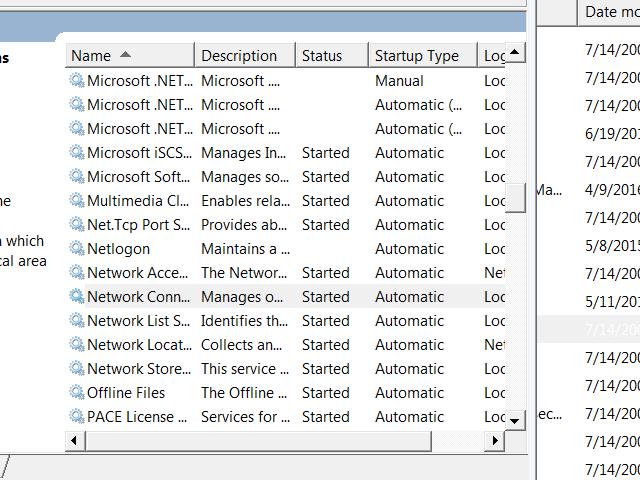The height and width of the screenshot is (480, 640).
Task: Click gear icon of Network Locat... service
Action: tap(77, 345)
